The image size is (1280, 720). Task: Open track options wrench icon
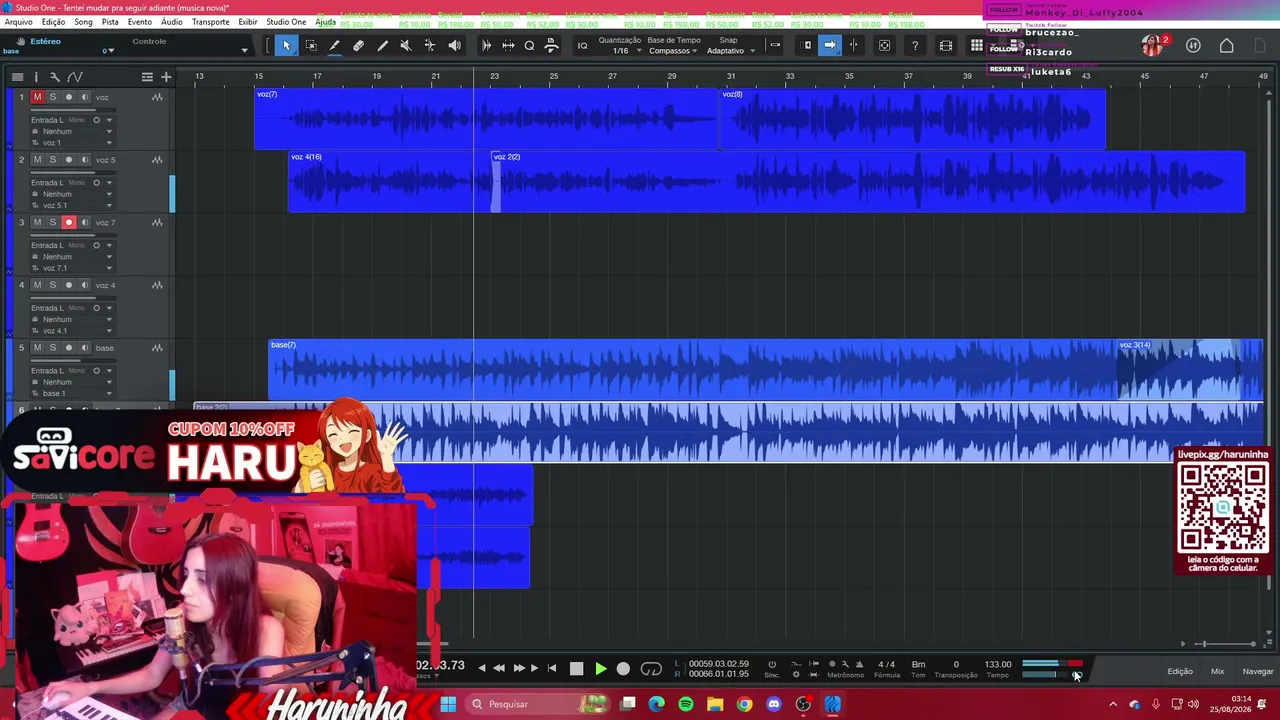(55, 77)
